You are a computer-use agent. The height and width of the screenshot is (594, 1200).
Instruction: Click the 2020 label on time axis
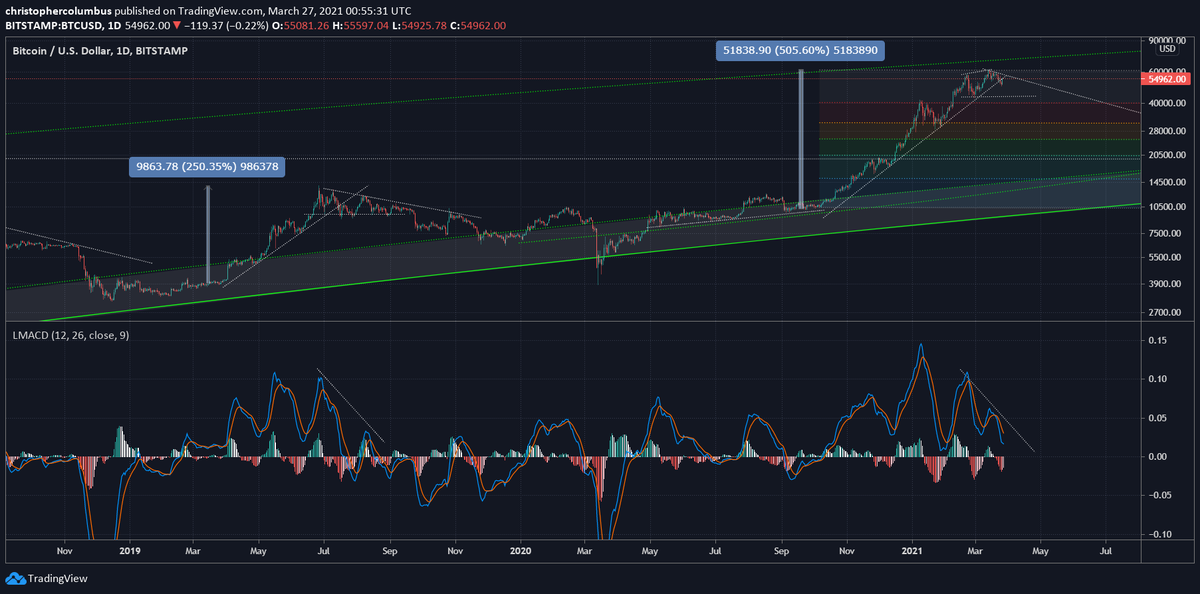tap(519, 550)
